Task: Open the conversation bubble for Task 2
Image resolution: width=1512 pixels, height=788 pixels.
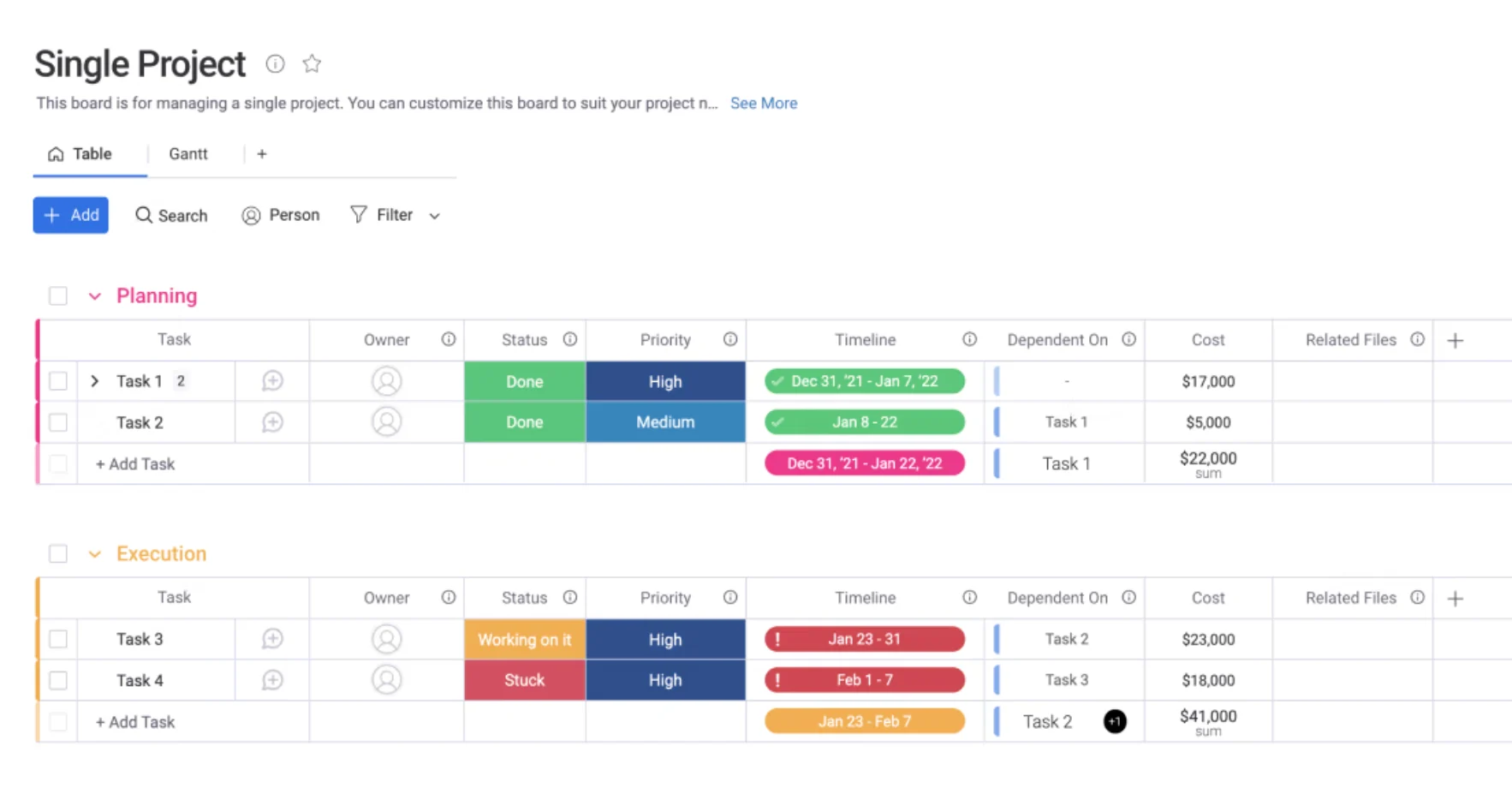Action: pos(272,422)
